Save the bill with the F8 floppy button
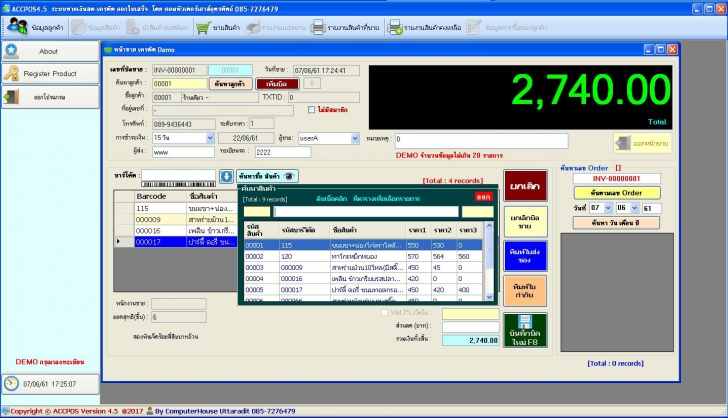The height and width of the screenshot is (418, 728). tap(525, 330)
